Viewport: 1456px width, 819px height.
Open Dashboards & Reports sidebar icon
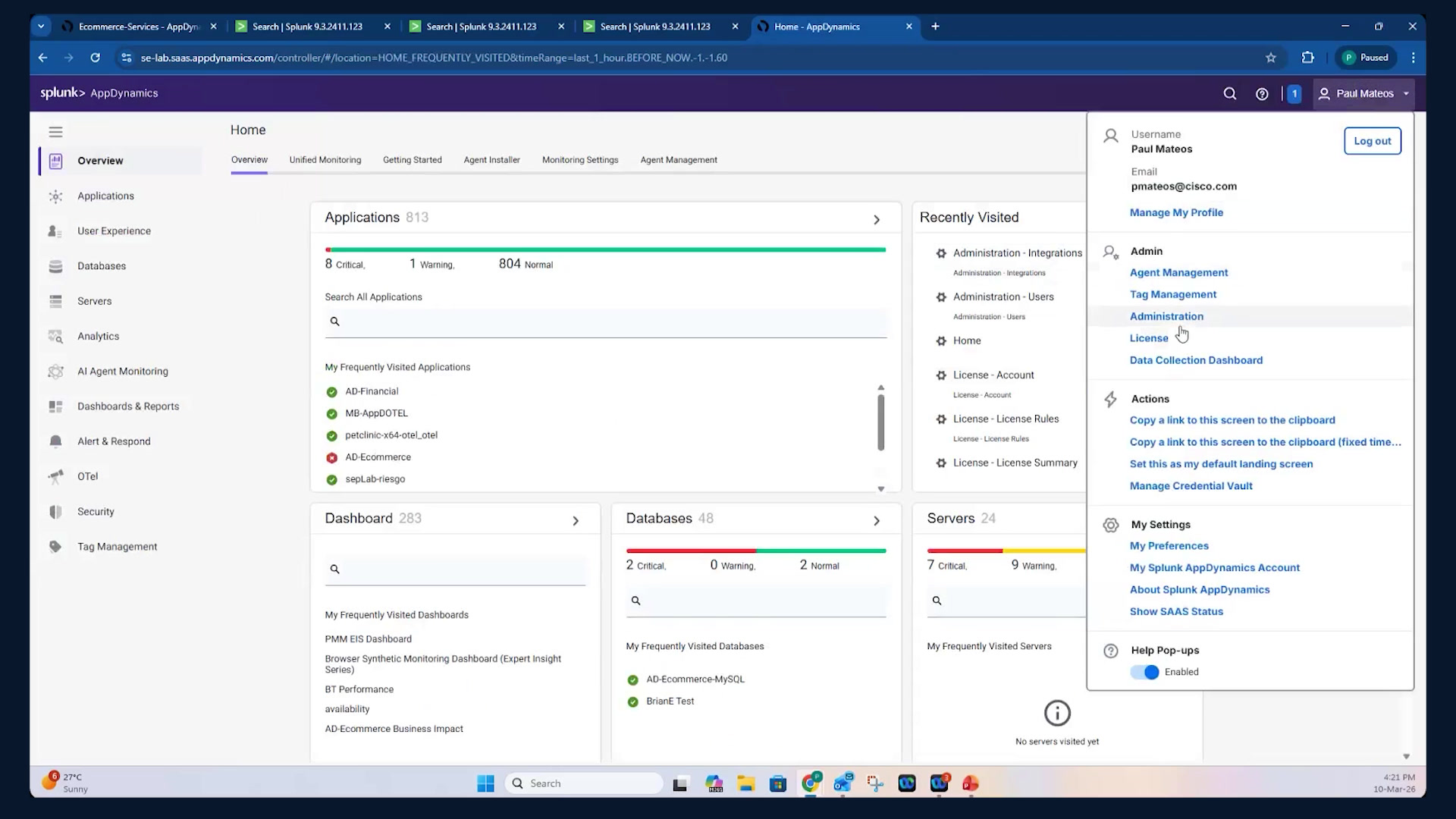tap(55, 406)
